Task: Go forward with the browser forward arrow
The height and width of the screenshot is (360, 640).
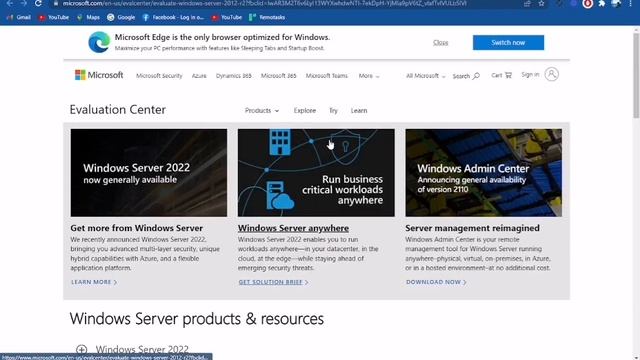Action: point(24,3)
